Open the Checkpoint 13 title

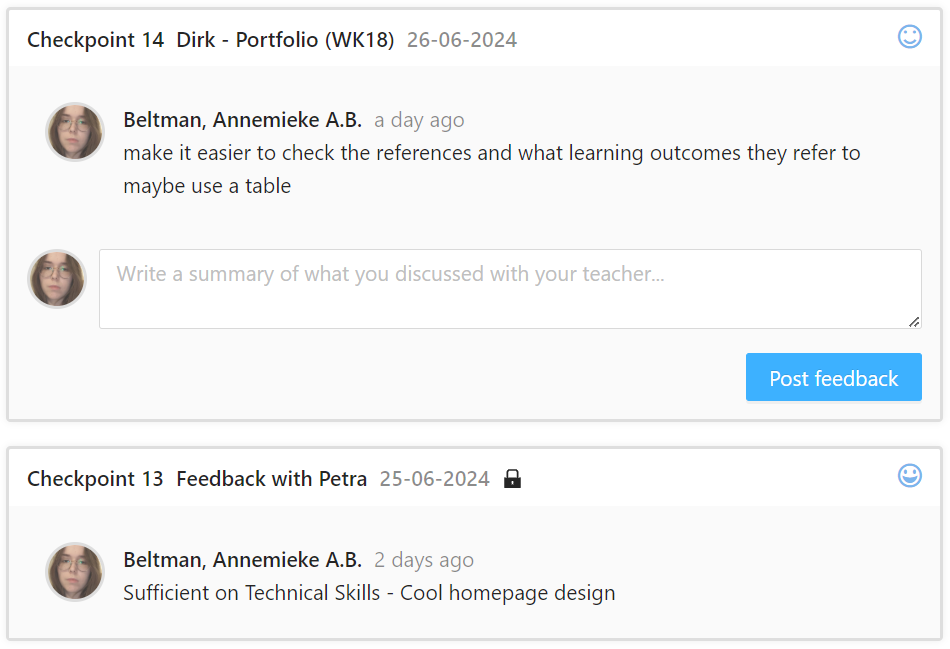click(x=95, y=479)
